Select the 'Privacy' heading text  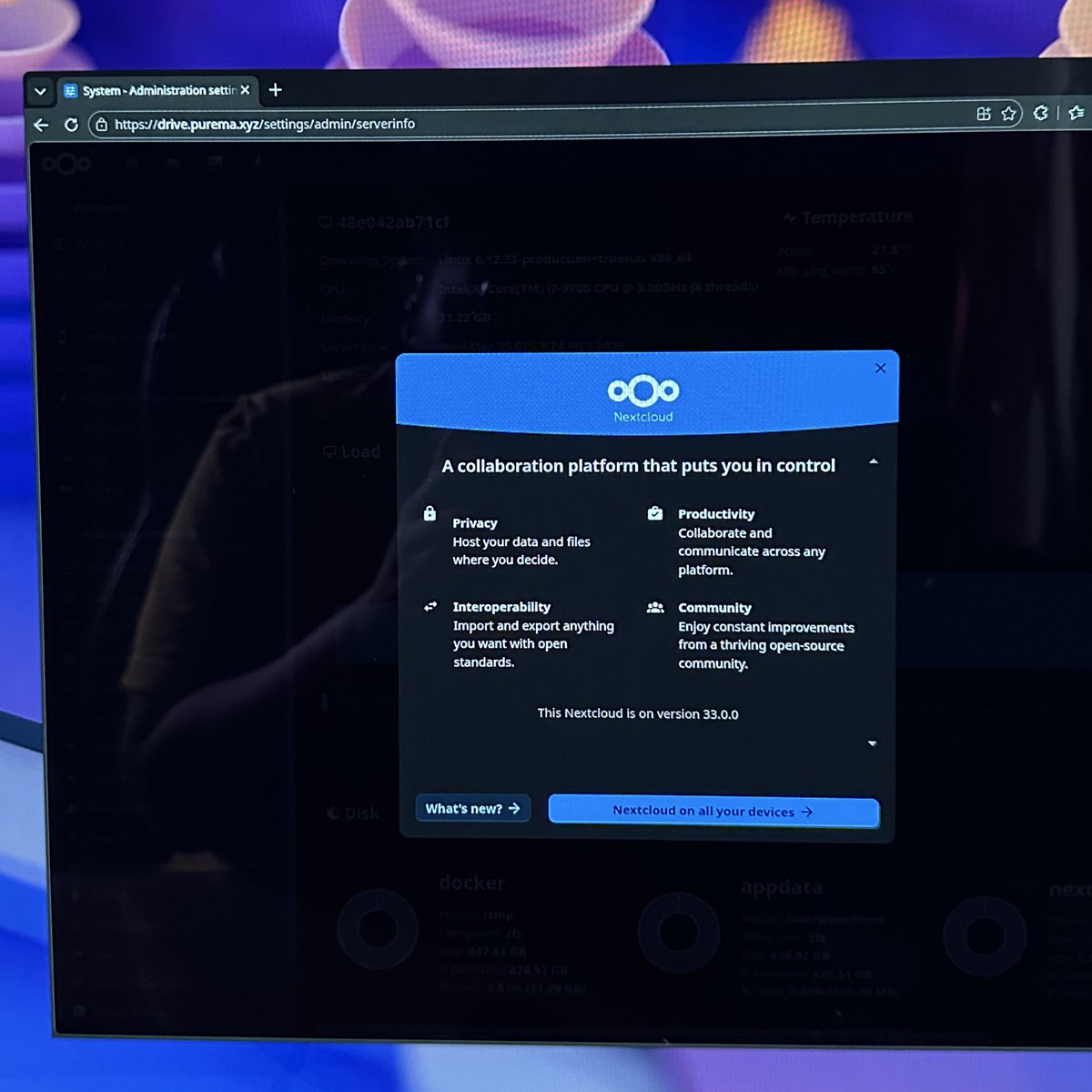475,523
